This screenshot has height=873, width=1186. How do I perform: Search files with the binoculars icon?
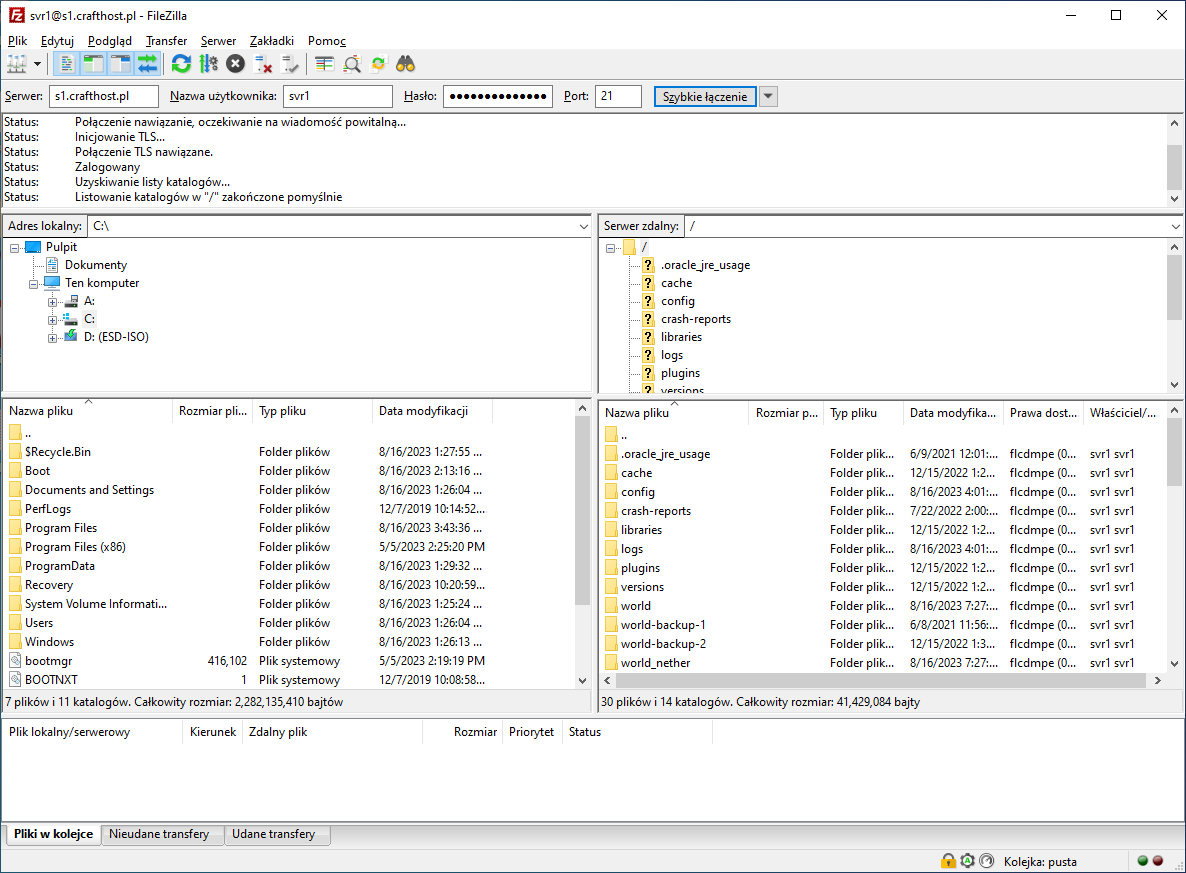tap(405, 64)
